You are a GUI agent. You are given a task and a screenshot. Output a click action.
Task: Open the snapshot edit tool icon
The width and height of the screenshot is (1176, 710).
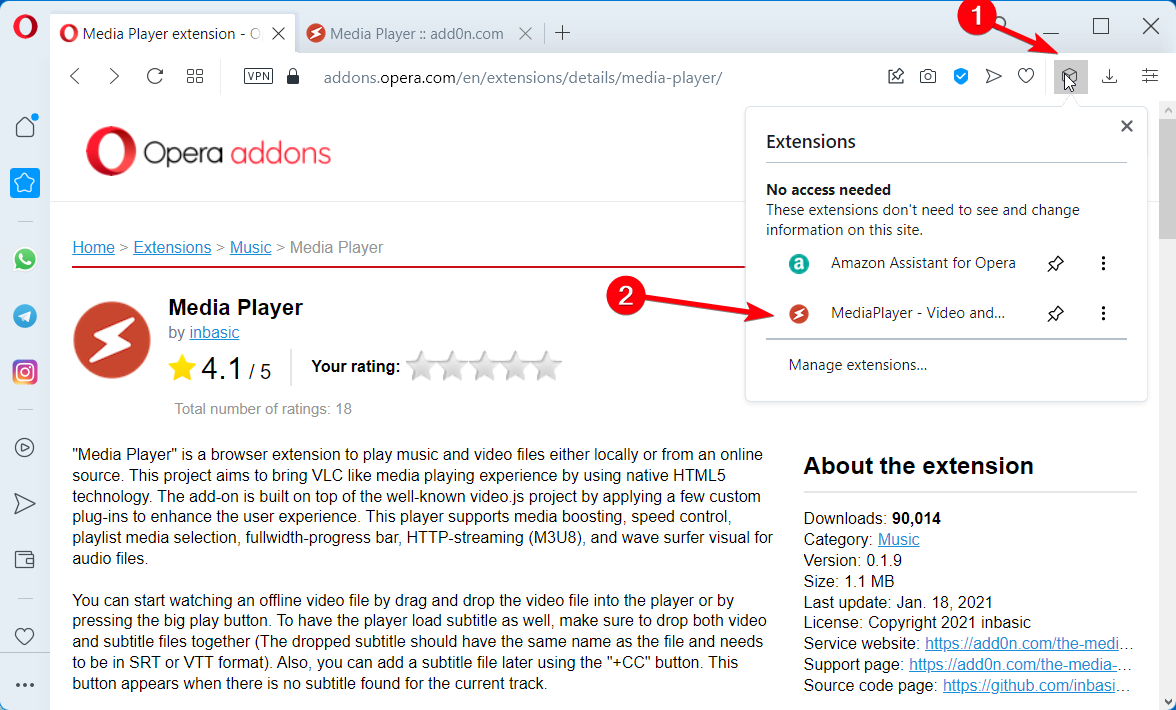pyautogui.click(x=896, y=76)
